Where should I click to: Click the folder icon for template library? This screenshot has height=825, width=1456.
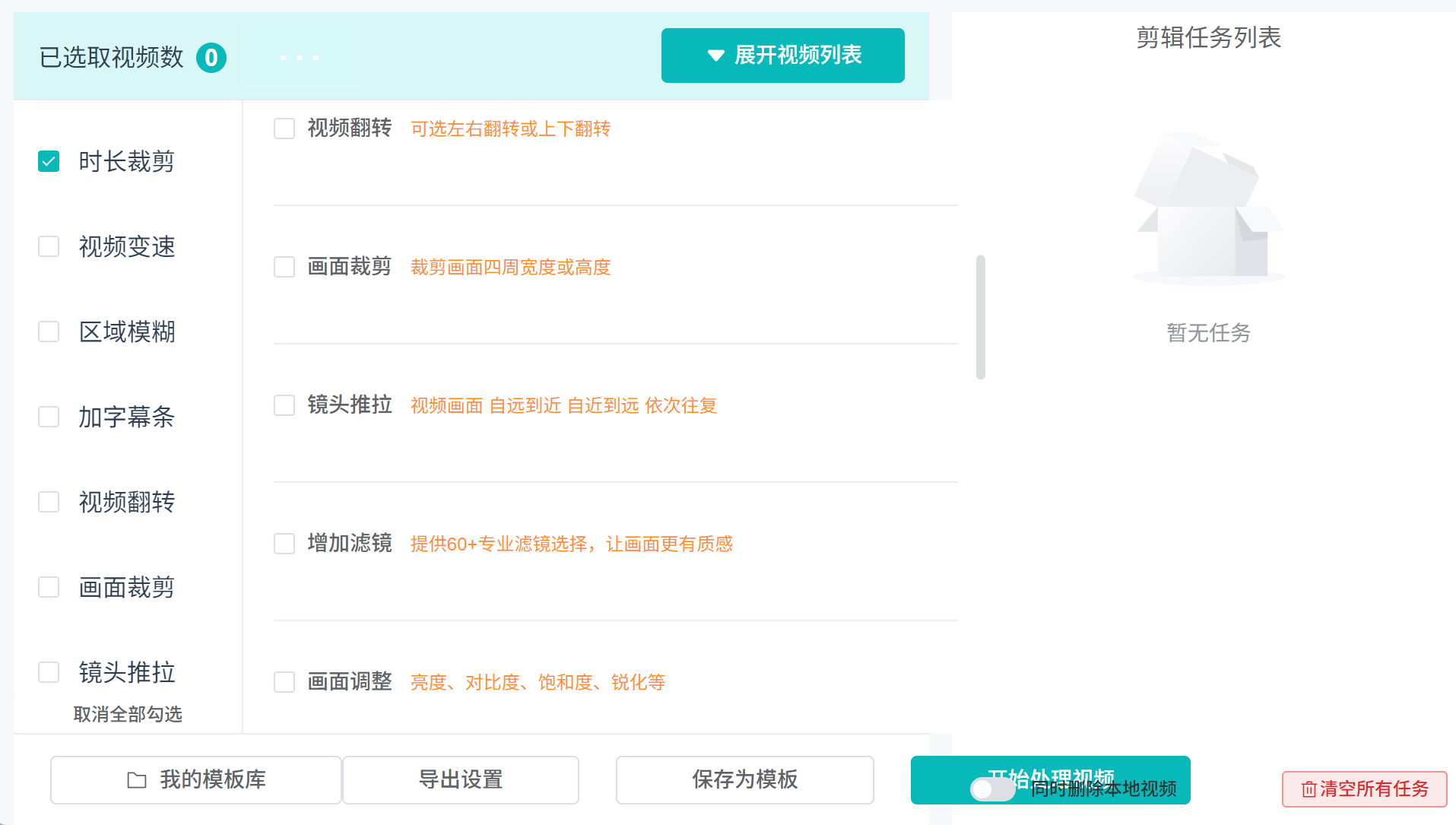pyautogui.click(x=137, y=780)
